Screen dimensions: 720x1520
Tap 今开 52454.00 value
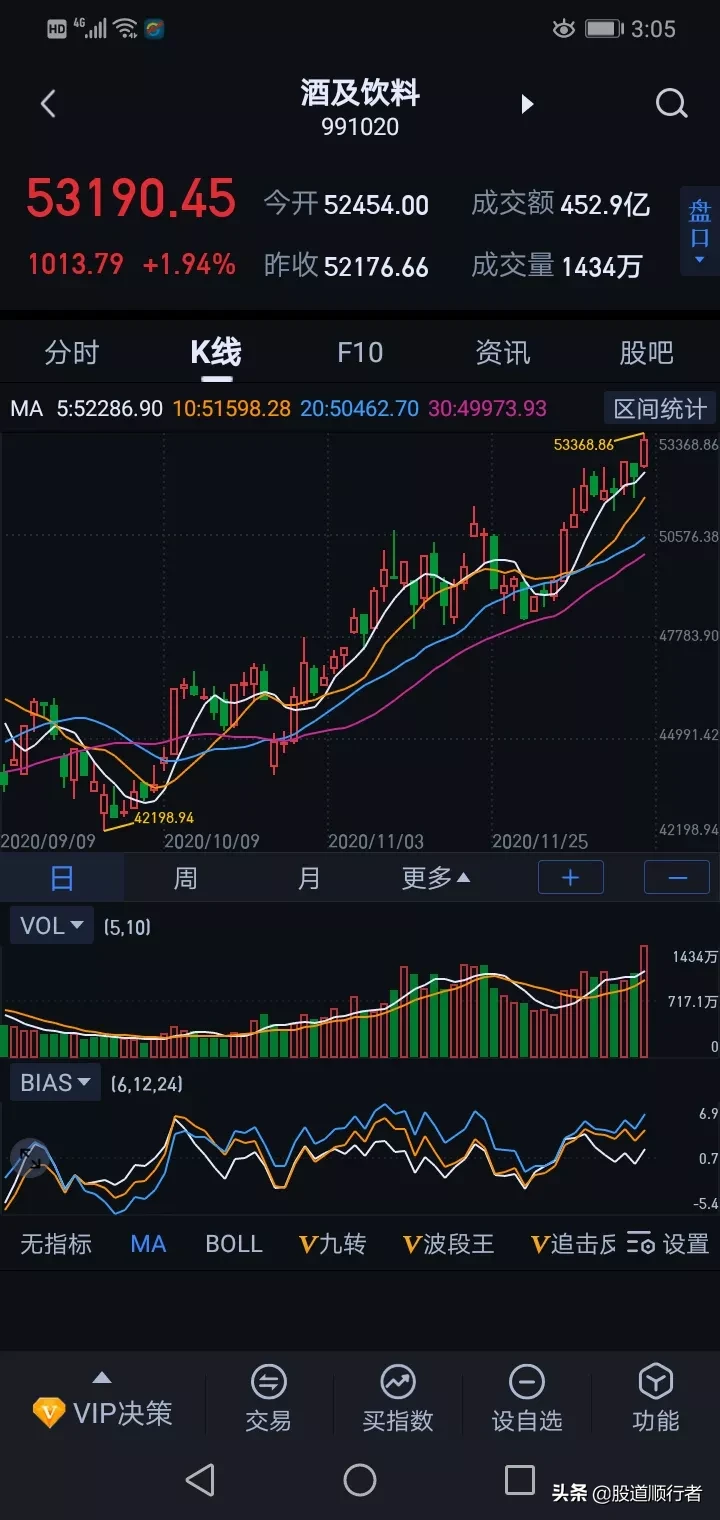tap(377, 205)
